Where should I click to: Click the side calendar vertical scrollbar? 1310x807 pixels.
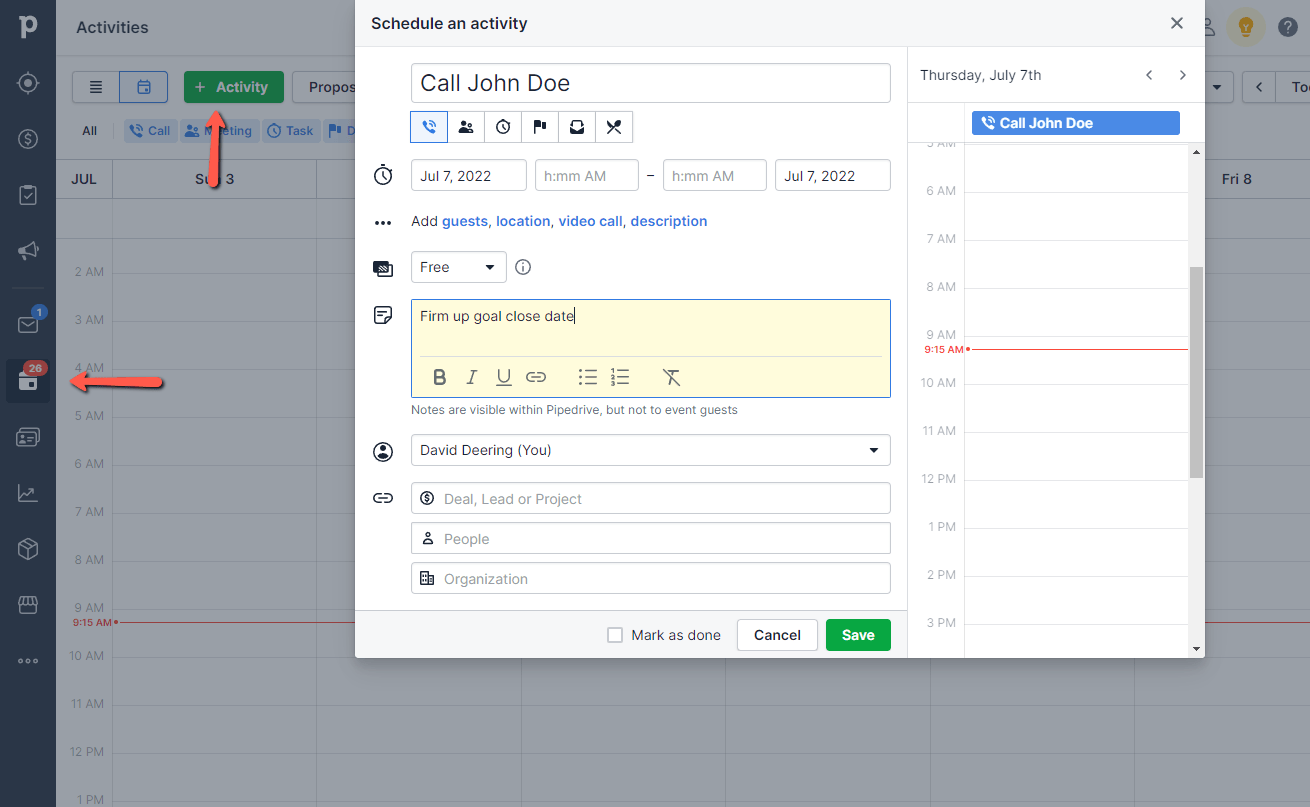pos(1196,372)
